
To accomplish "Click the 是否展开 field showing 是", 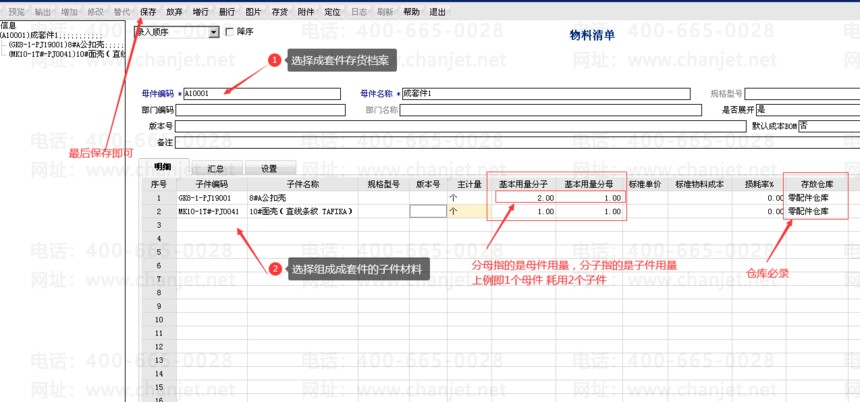I will 808,110.
